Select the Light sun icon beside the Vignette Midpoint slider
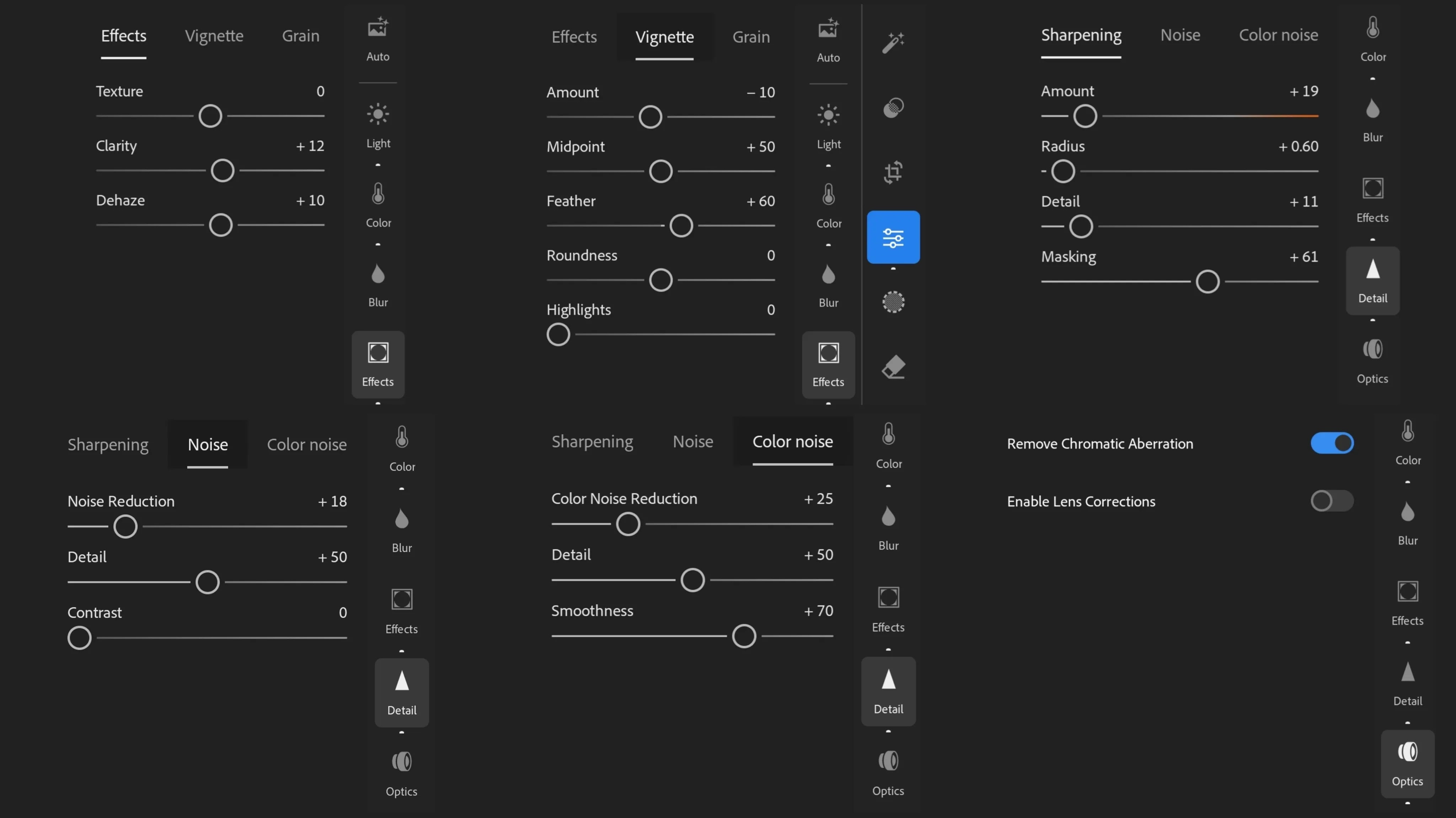Viewport: 1456px width, 818px height. [828, 126]
